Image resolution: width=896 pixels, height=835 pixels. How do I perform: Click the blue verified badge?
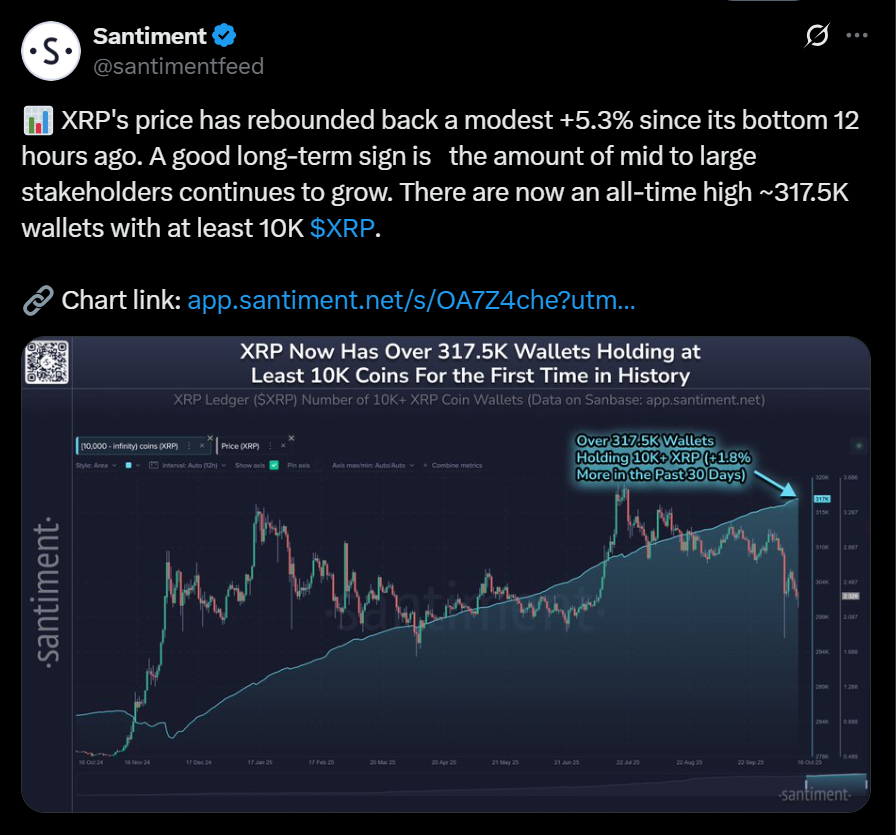click(x=224, y=36)
